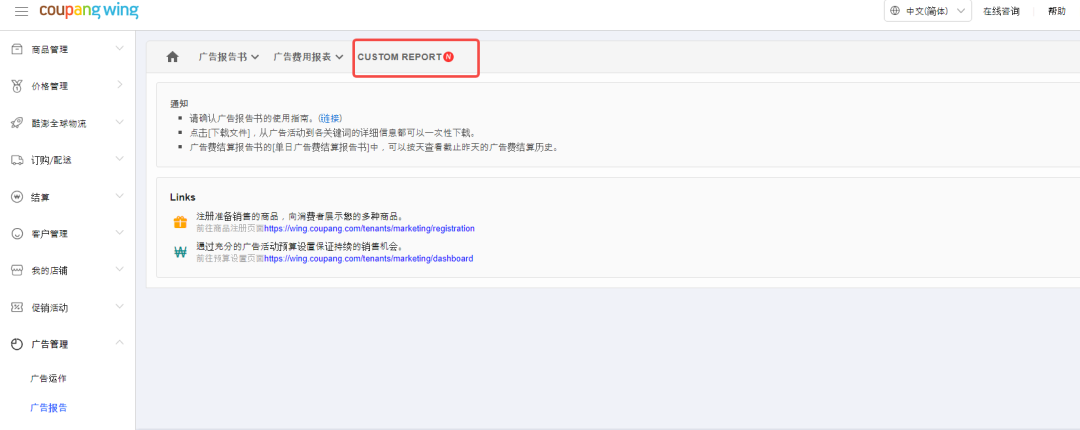Open the 广告费用报表 dropdown tab
Screen dimensions: 1080x430
tap(308, 57)
